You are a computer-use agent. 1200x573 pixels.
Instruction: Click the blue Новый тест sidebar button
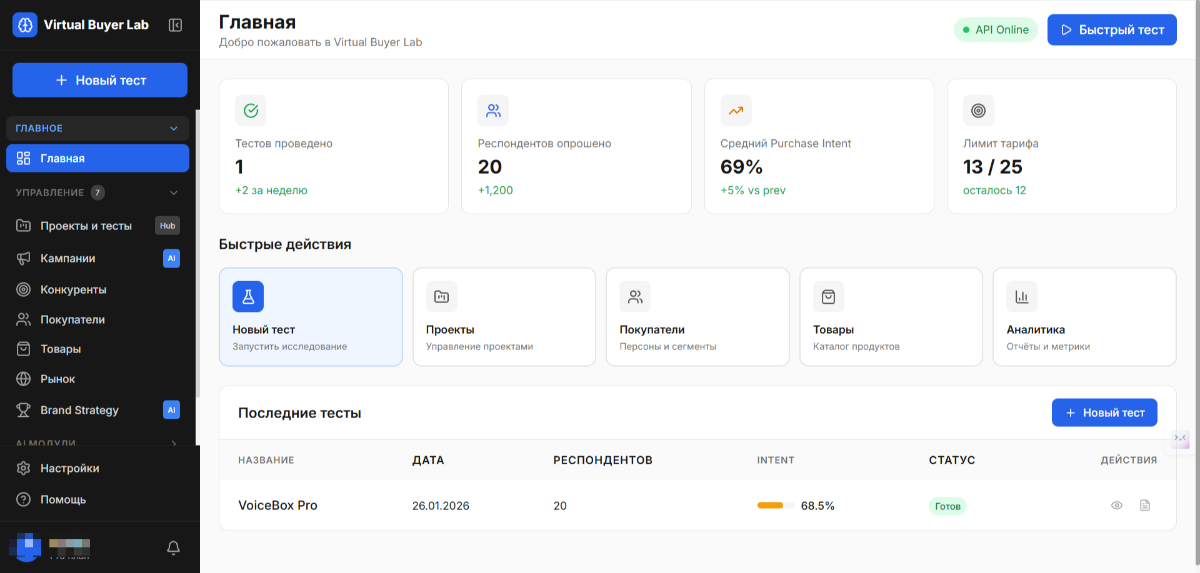coord(100,80)
